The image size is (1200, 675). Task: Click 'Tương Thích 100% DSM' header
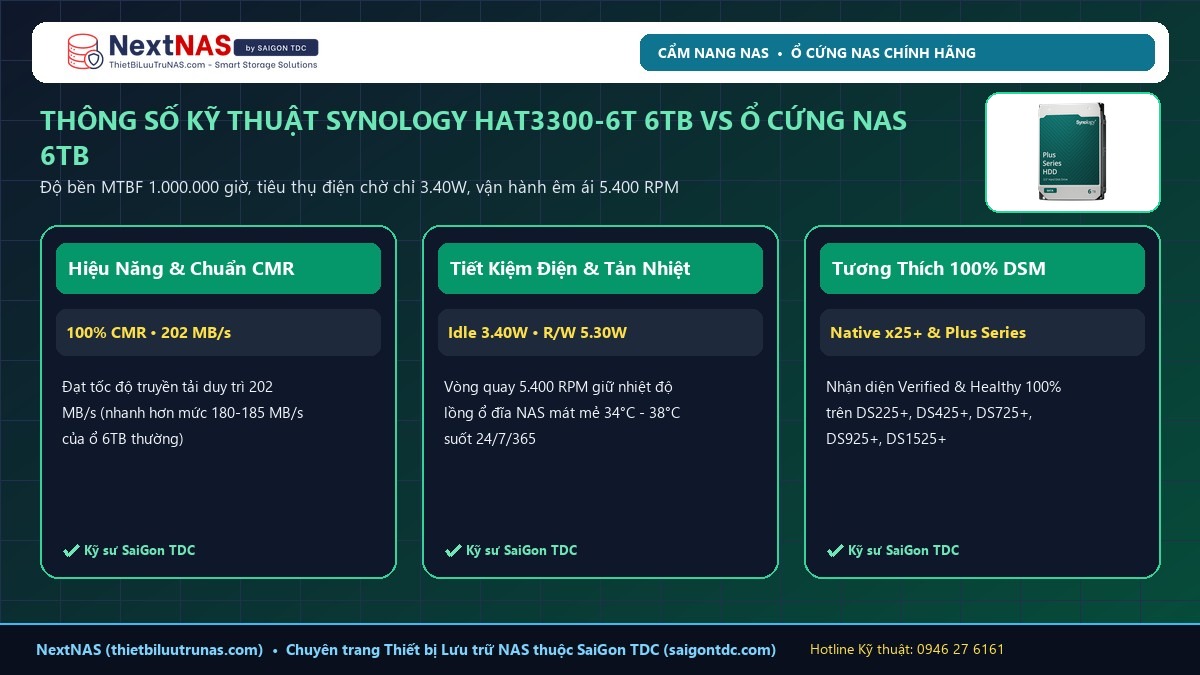pos(982,268)
